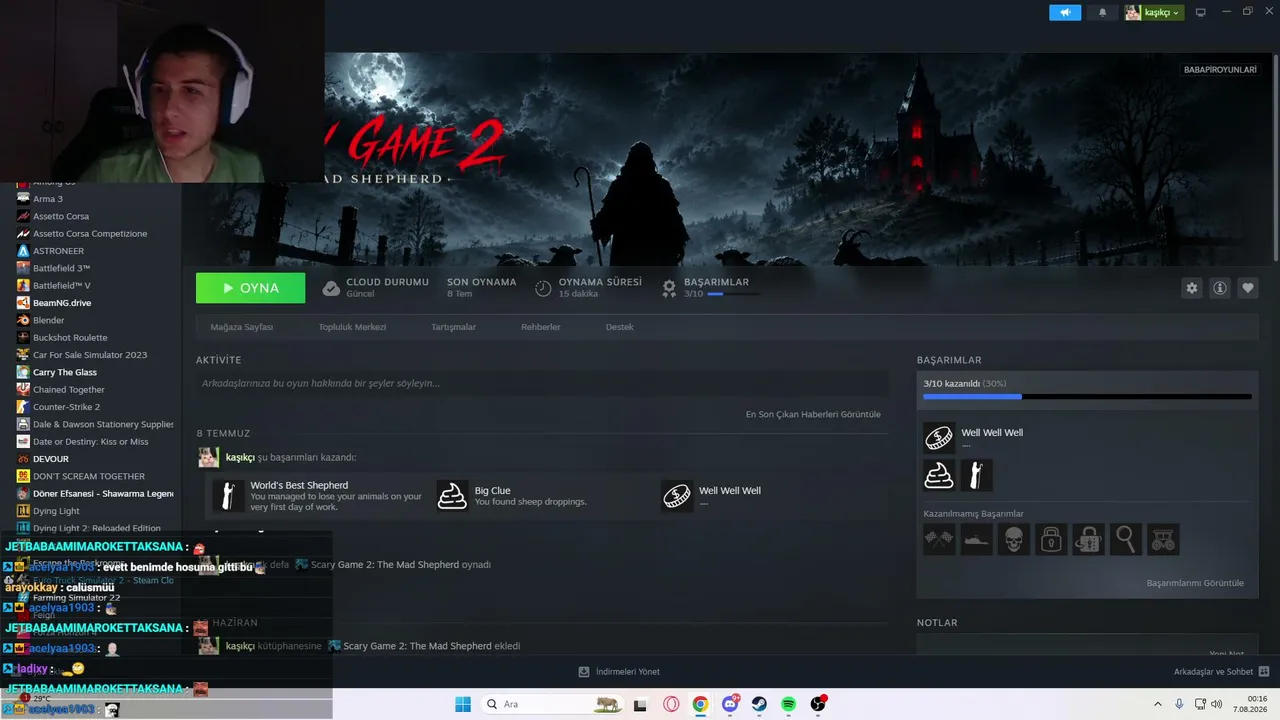Screen dimensions: 1280x720
Task: Select World's Best Shepherd achievement icon
Action: [x=229, y=496]
